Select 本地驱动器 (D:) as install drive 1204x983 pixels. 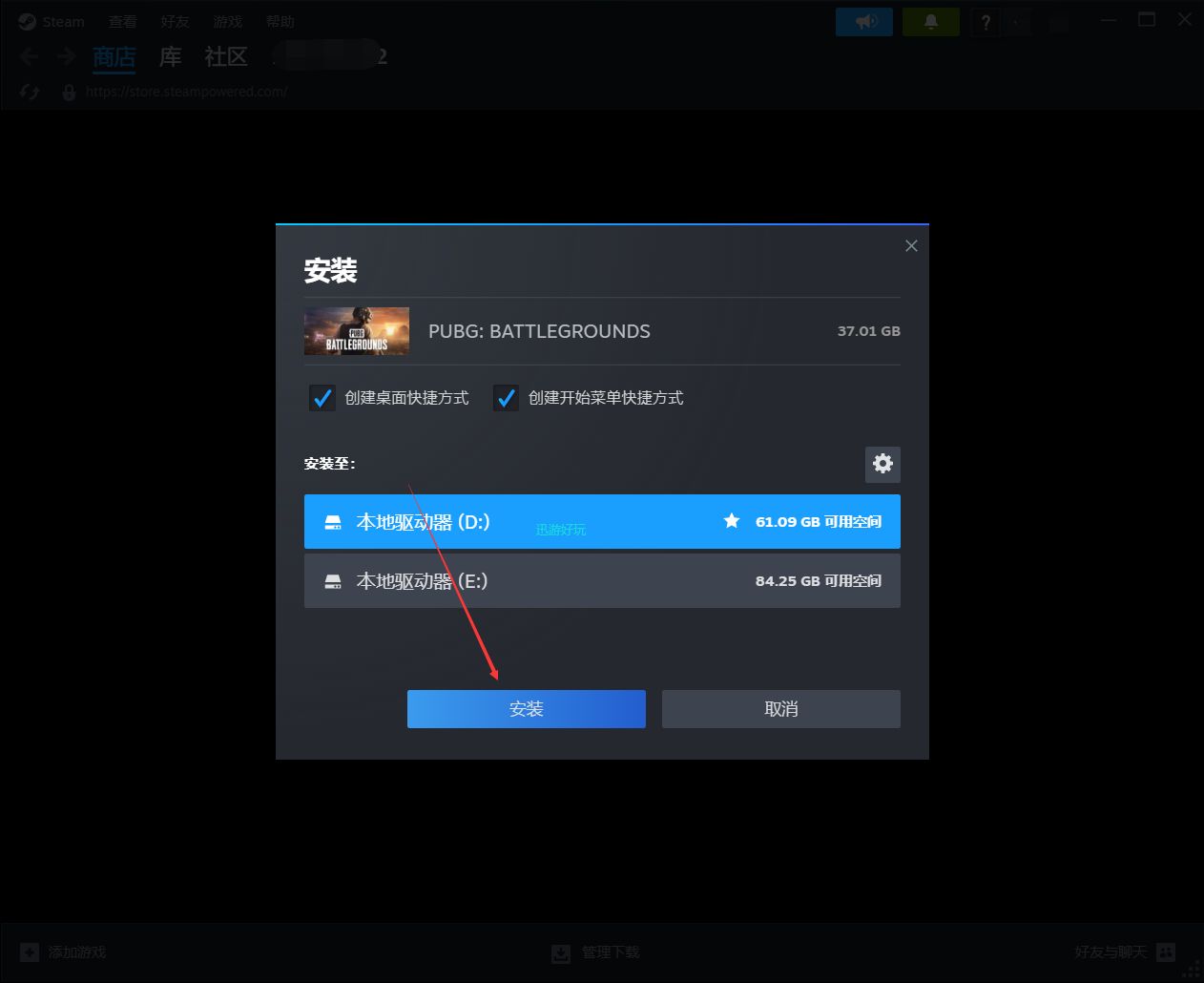coord(602,522)
